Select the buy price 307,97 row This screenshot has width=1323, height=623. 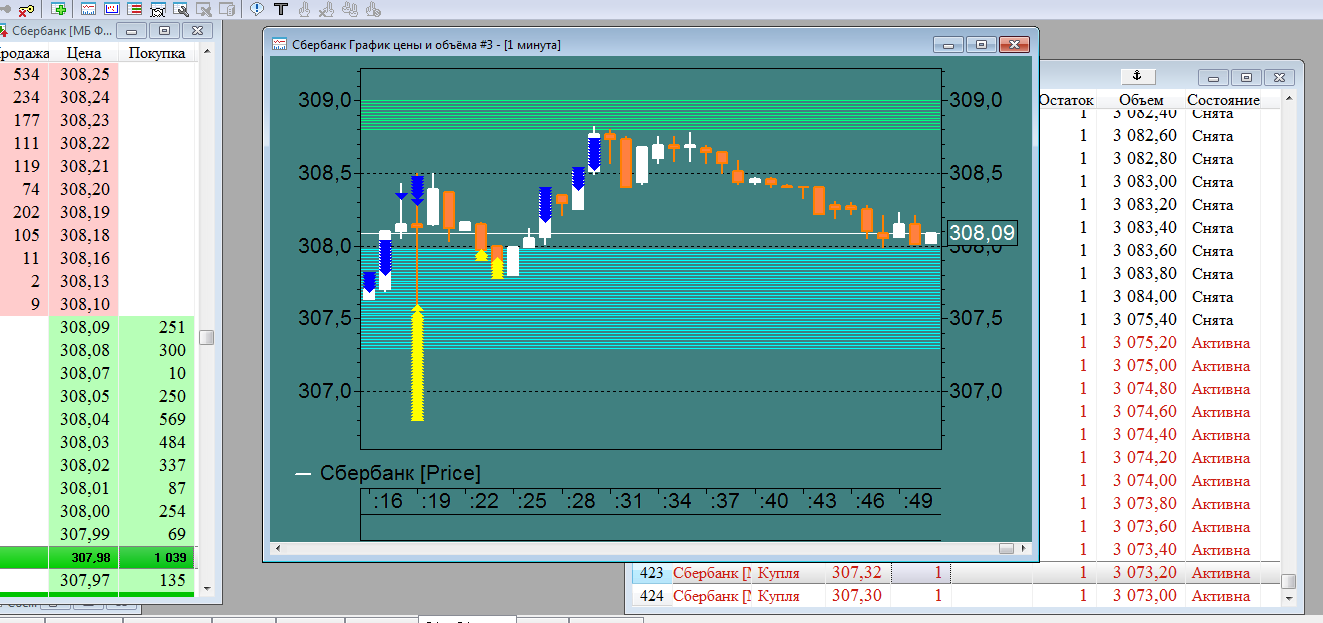tap(98, 580)
